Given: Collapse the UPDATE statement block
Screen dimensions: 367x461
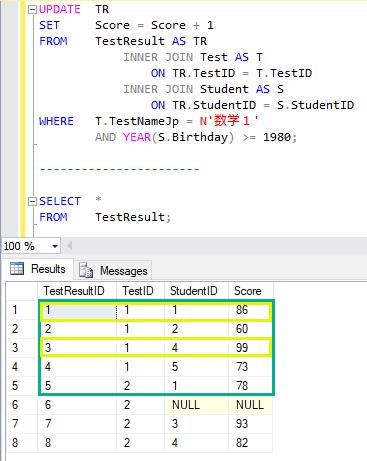Looking at the screenshot, I should [32, 10].
